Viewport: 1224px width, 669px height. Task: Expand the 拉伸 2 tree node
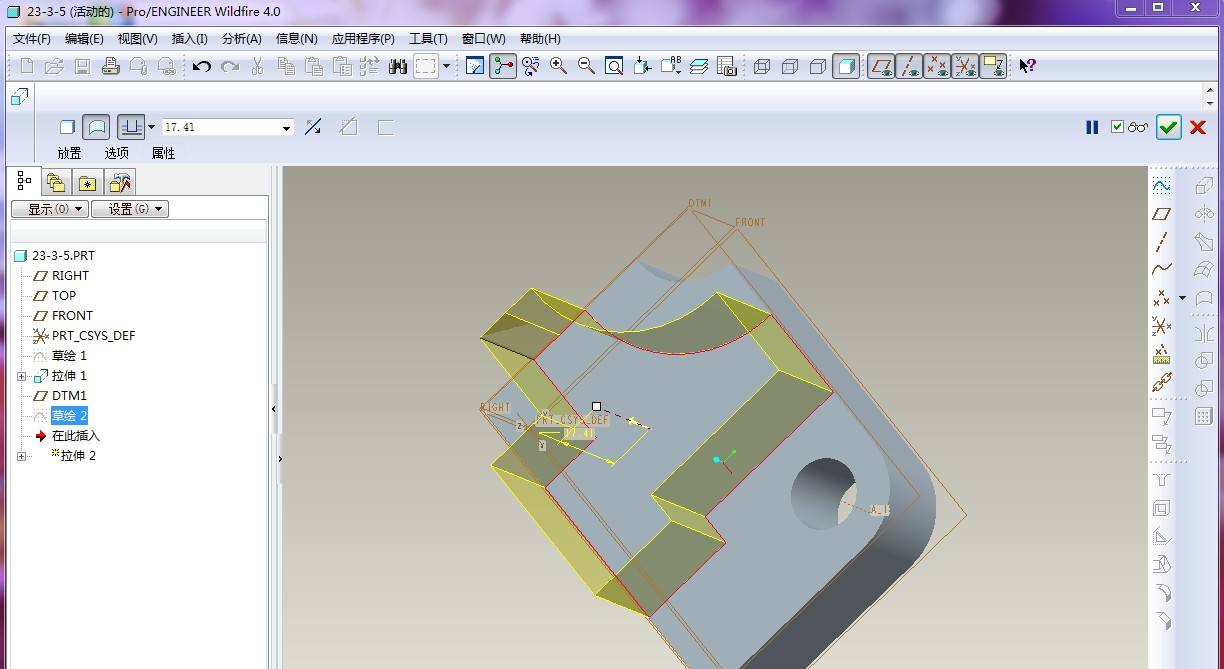(x=22, y=456)
